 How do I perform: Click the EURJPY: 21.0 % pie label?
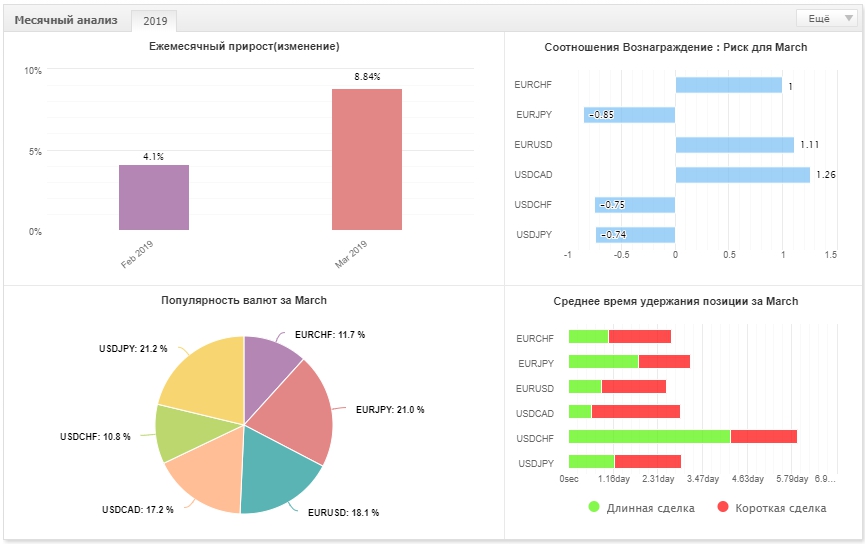[390, 410]
